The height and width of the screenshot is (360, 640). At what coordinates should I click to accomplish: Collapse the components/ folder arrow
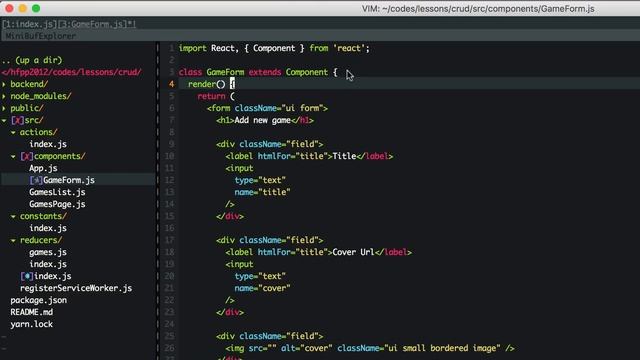[x=13, y=156]
